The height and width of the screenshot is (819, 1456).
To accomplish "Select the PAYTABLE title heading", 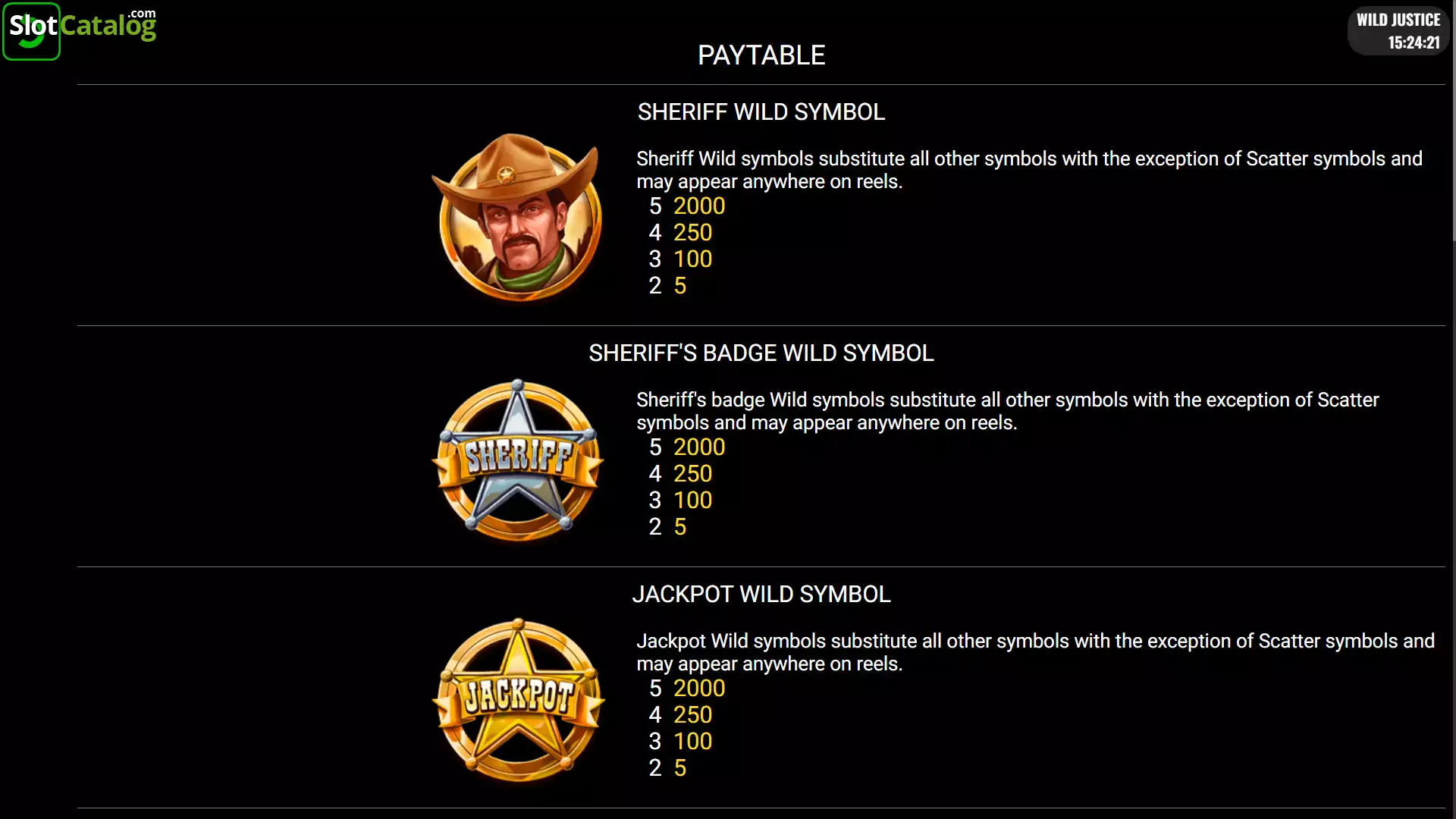I will point(761,55).
